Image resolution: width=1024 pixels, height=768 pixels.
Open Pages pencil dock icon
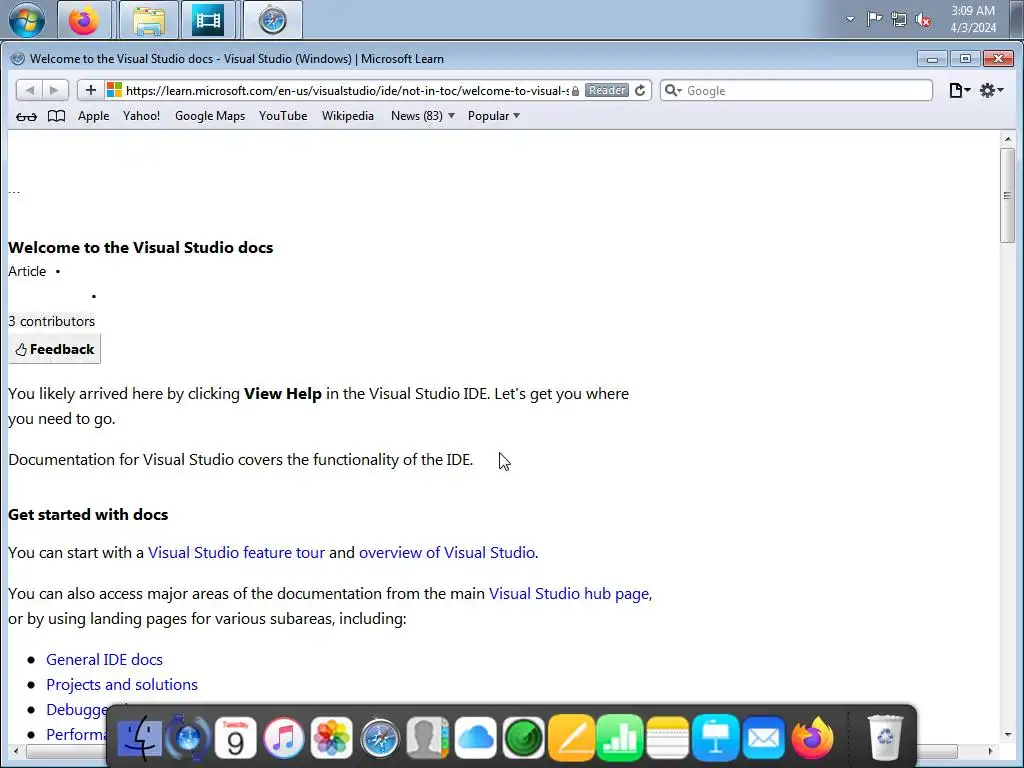click(x=571, y=738)
